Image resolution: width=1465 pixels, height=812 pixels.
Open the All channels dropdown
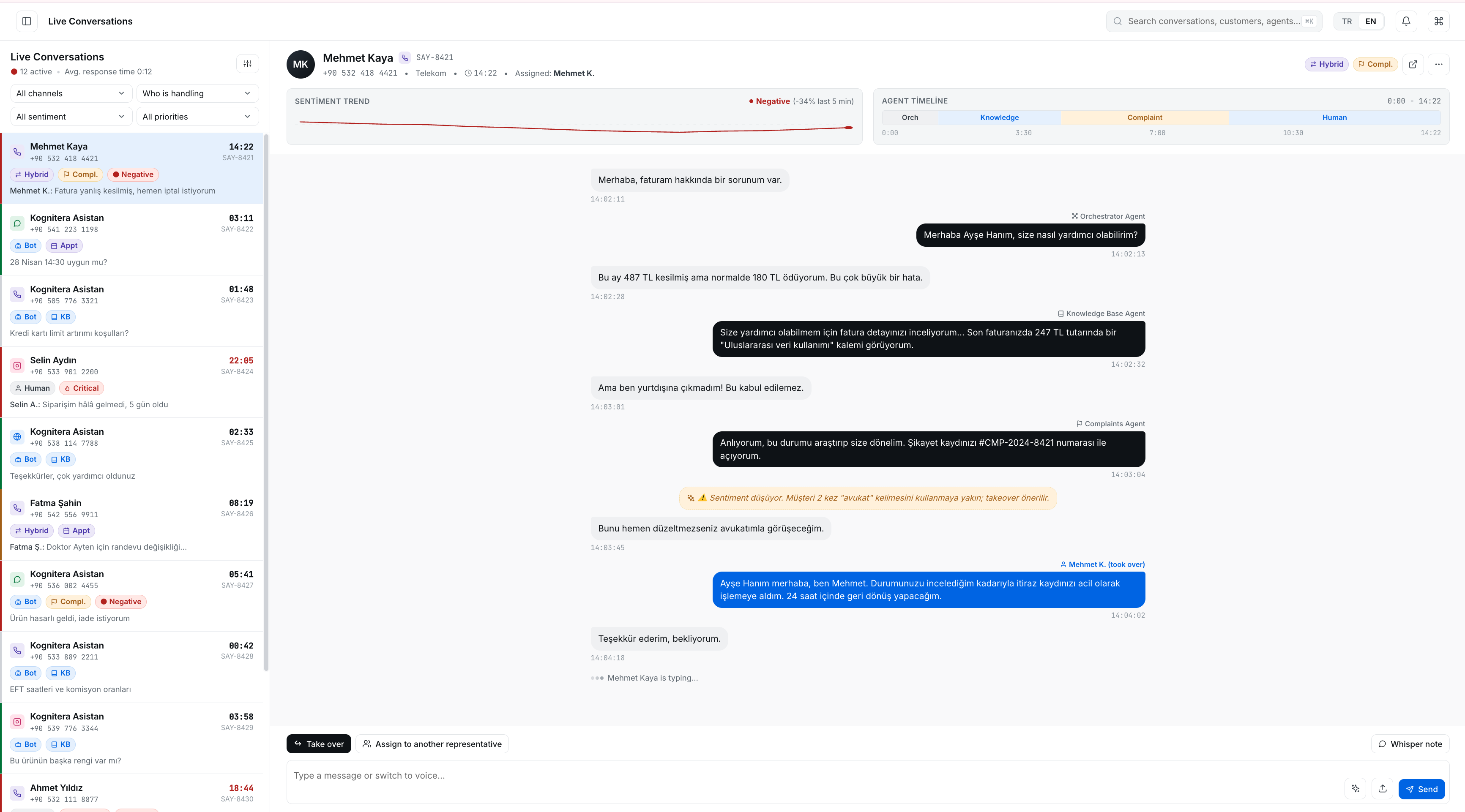click(x=71, y=93)
